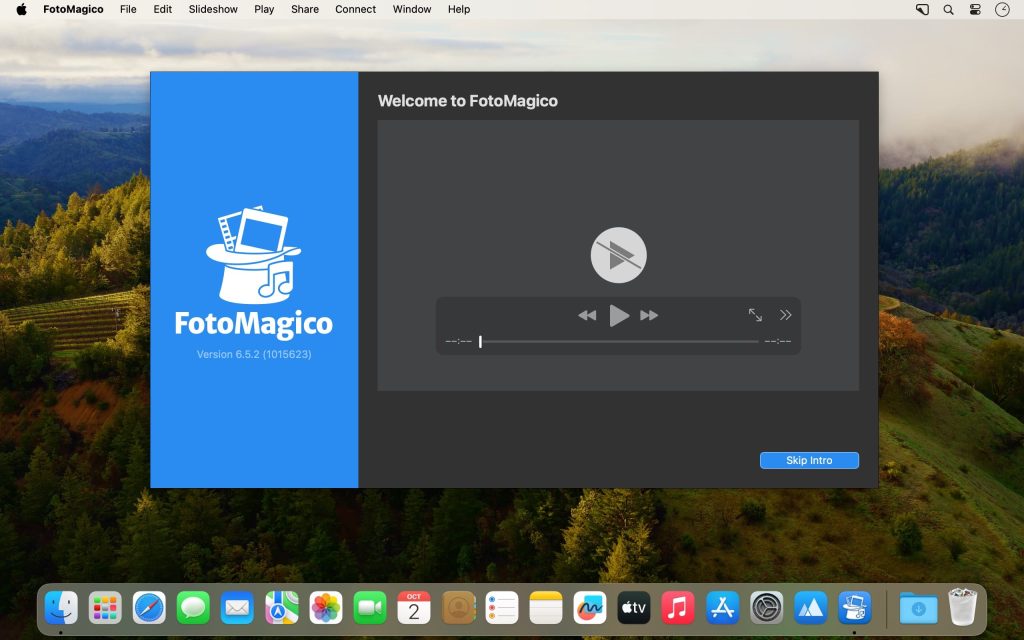Open the Downloads folder in the Dock
The height and width of the screenshot is (640, 1024).
coord(918,608)
